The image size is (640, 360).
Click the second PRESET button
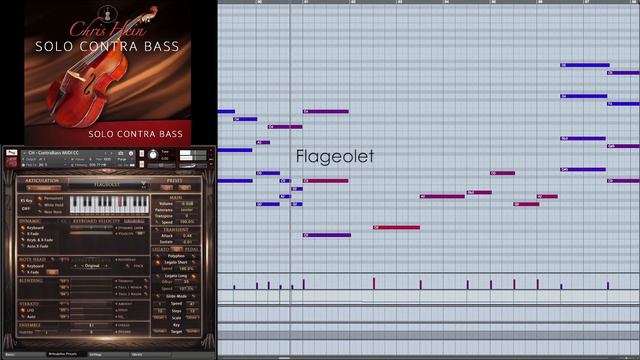[x=184, y=187]
